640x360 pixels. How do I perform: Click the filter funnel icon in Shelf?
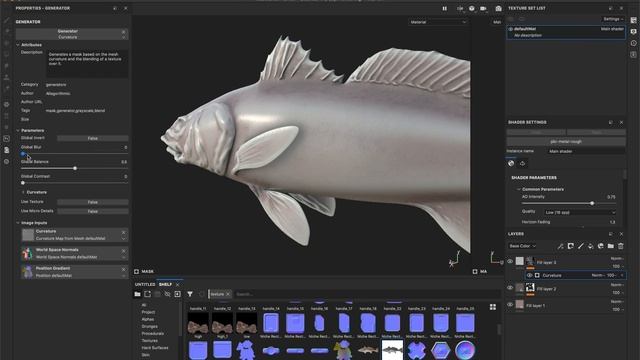(190, 294)
